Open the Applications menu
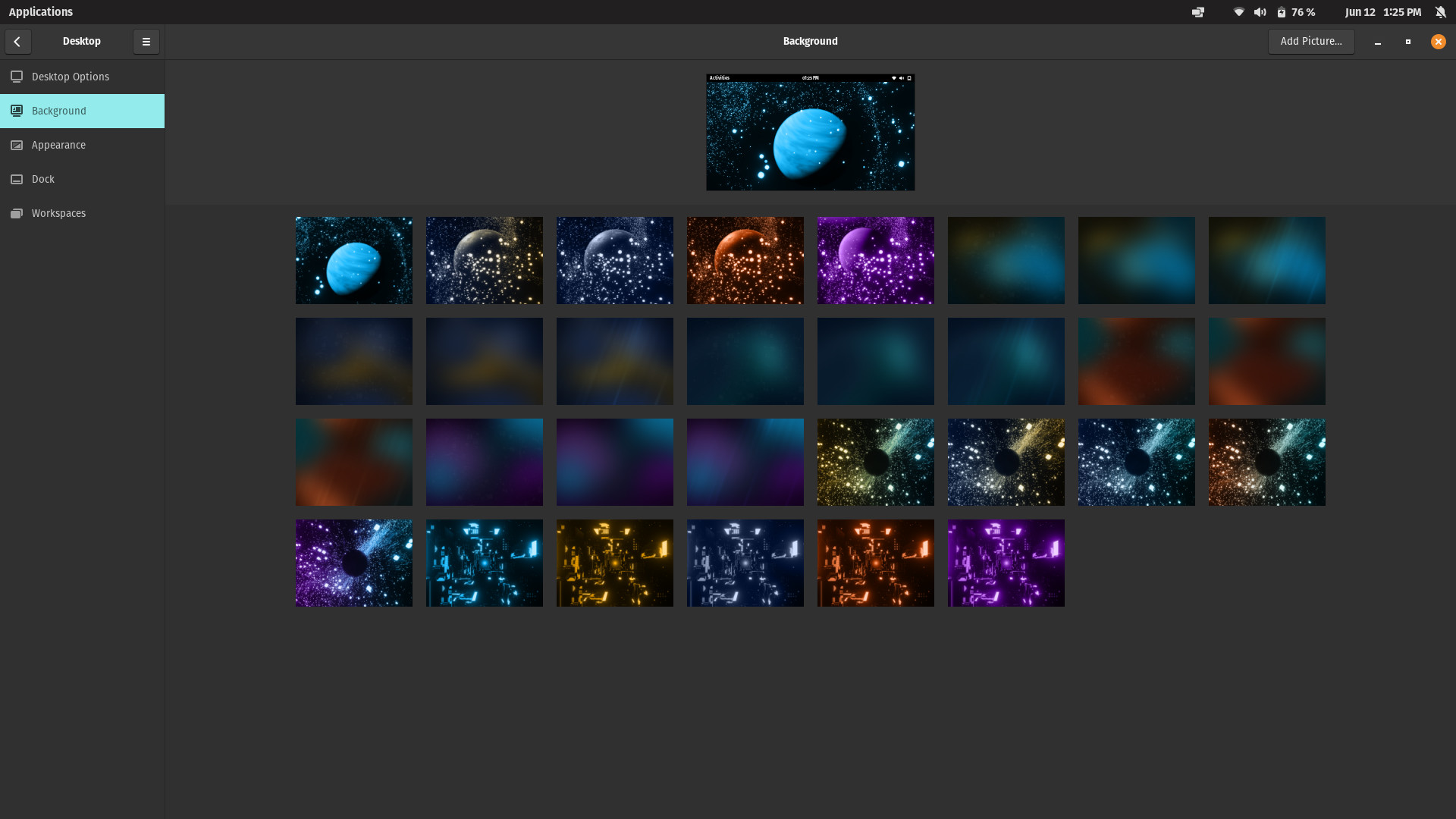The width and height of the screenshot is (1456, 819). coord(41,12)
